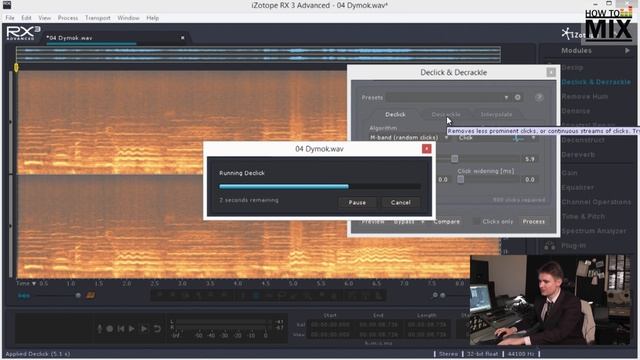The width and height of the screenshot is (640, 360).
Task: Click the Declick progress bar
Action: coord(320,187)
